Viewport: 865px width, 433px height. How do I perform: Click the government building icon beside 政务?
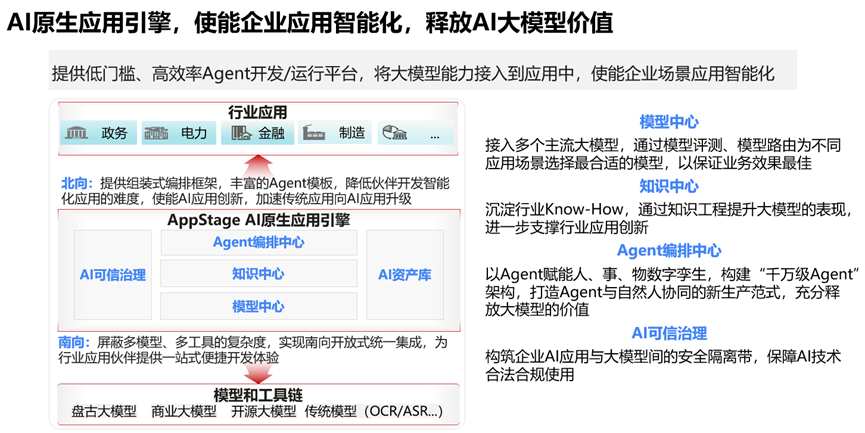(76, 133)
